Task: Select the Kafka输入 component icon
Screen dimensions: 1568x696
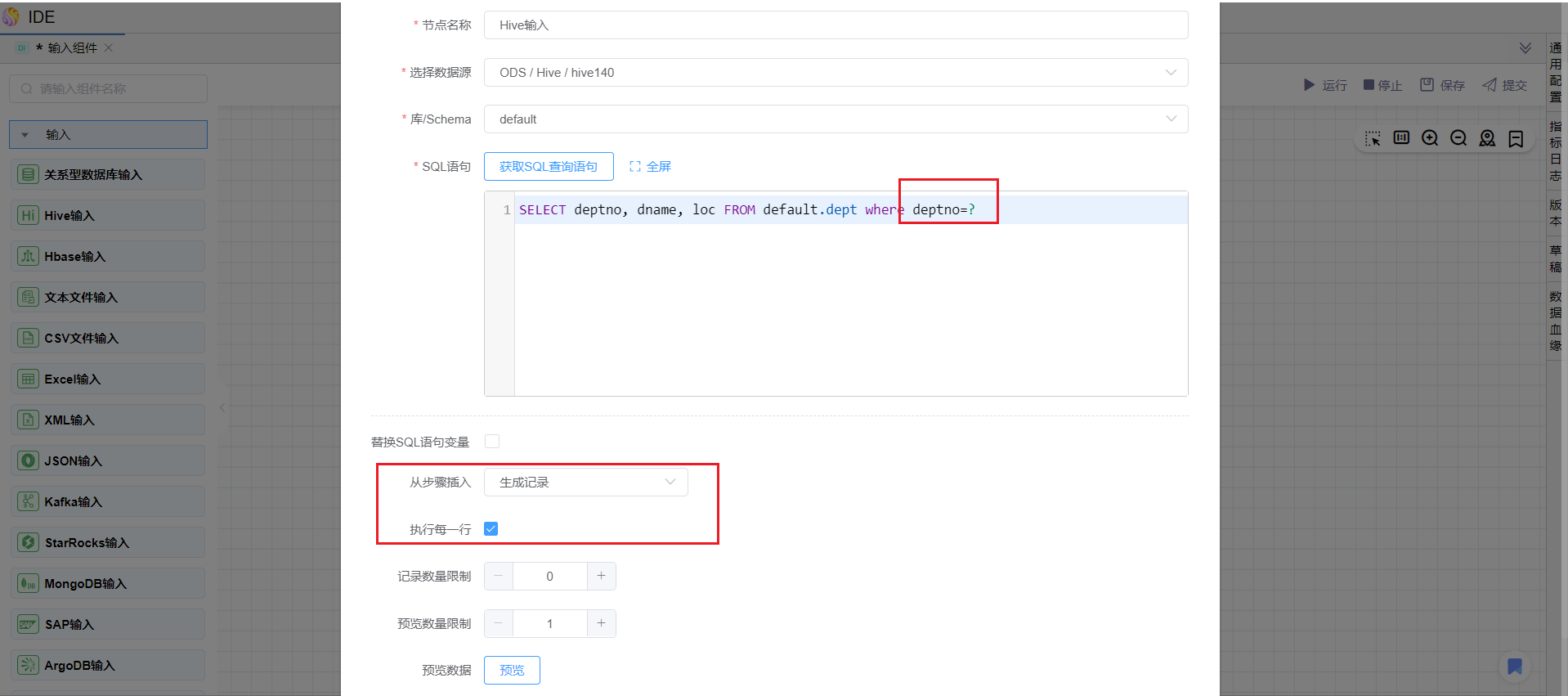Action: pyautogui.click(x=29, y=502)
